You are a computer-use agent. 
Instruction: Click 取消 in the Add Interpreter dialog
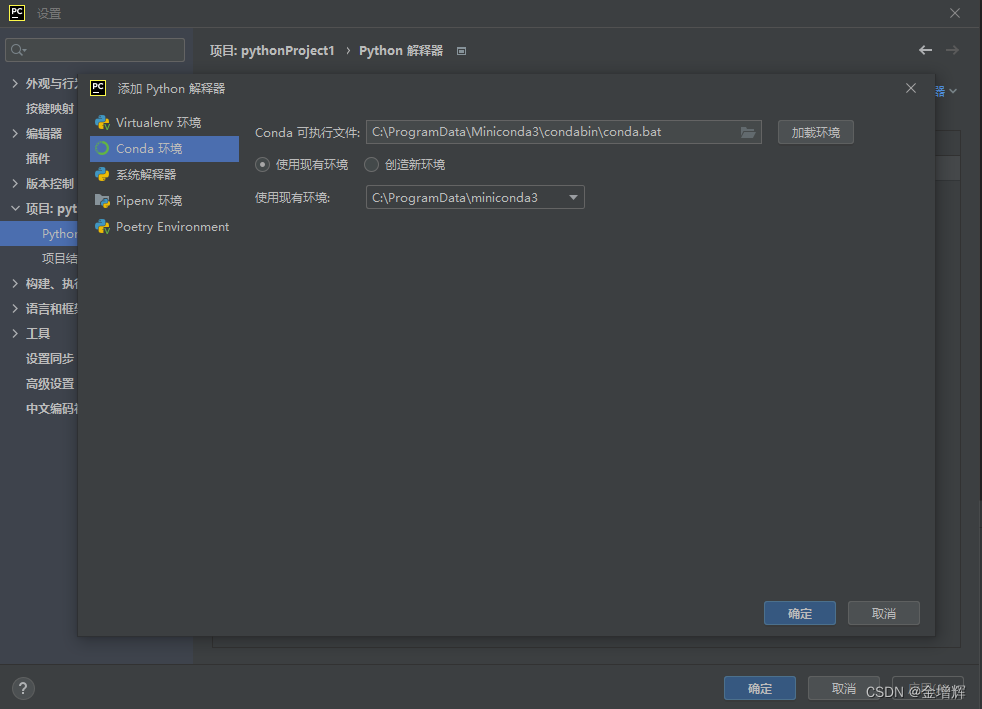coord(884,613)
